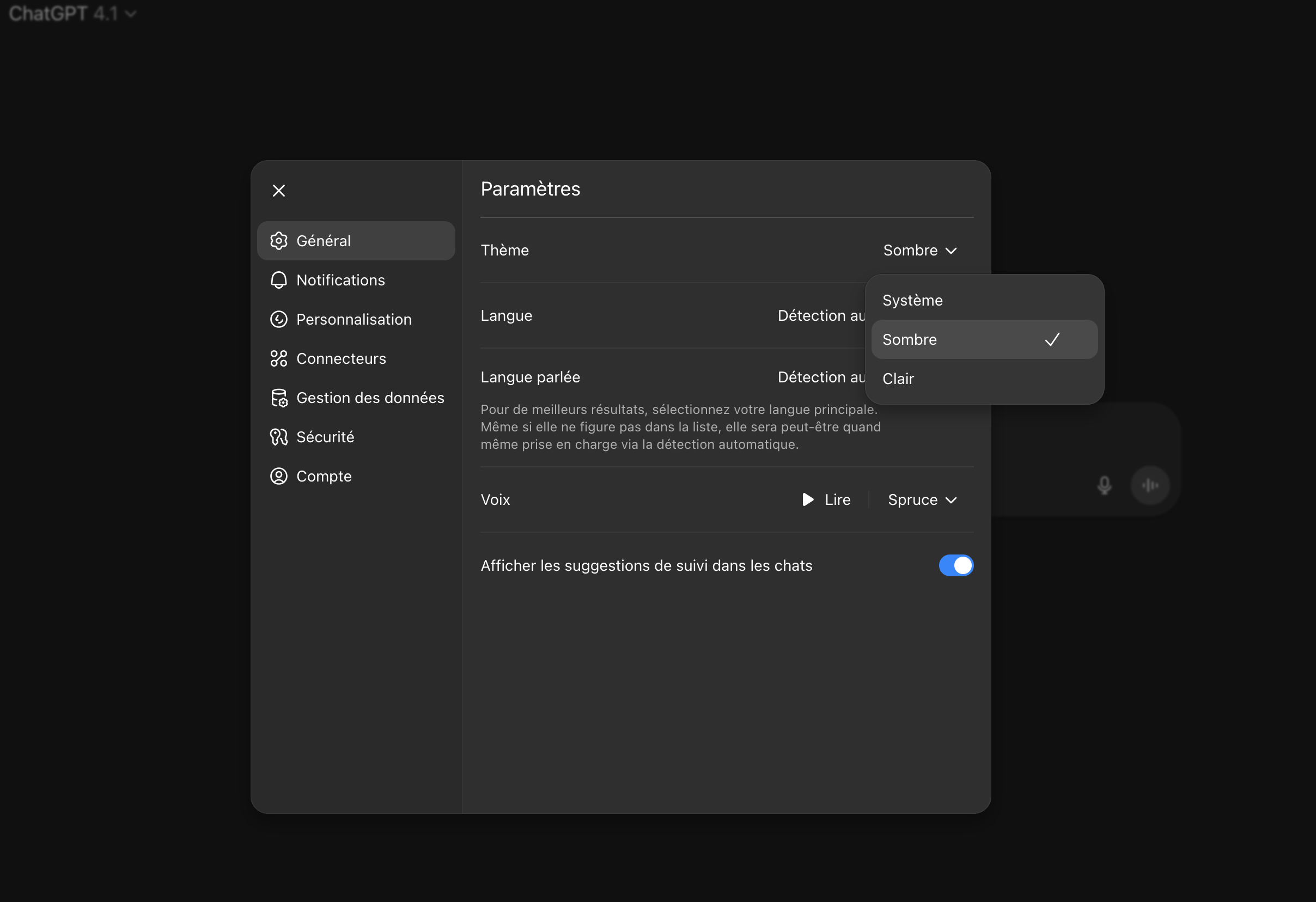
Task: Switch to Personnalisation settings
Action: [x=356, y=319]
